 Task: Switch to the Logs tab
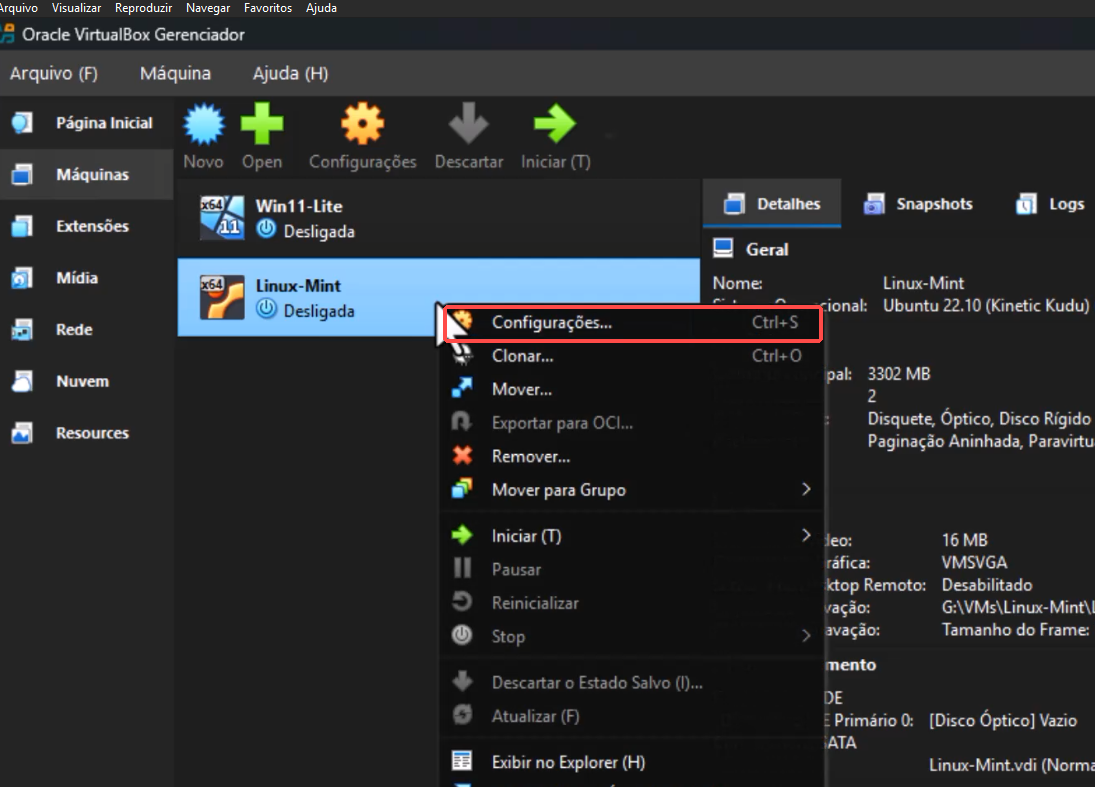1050,204
